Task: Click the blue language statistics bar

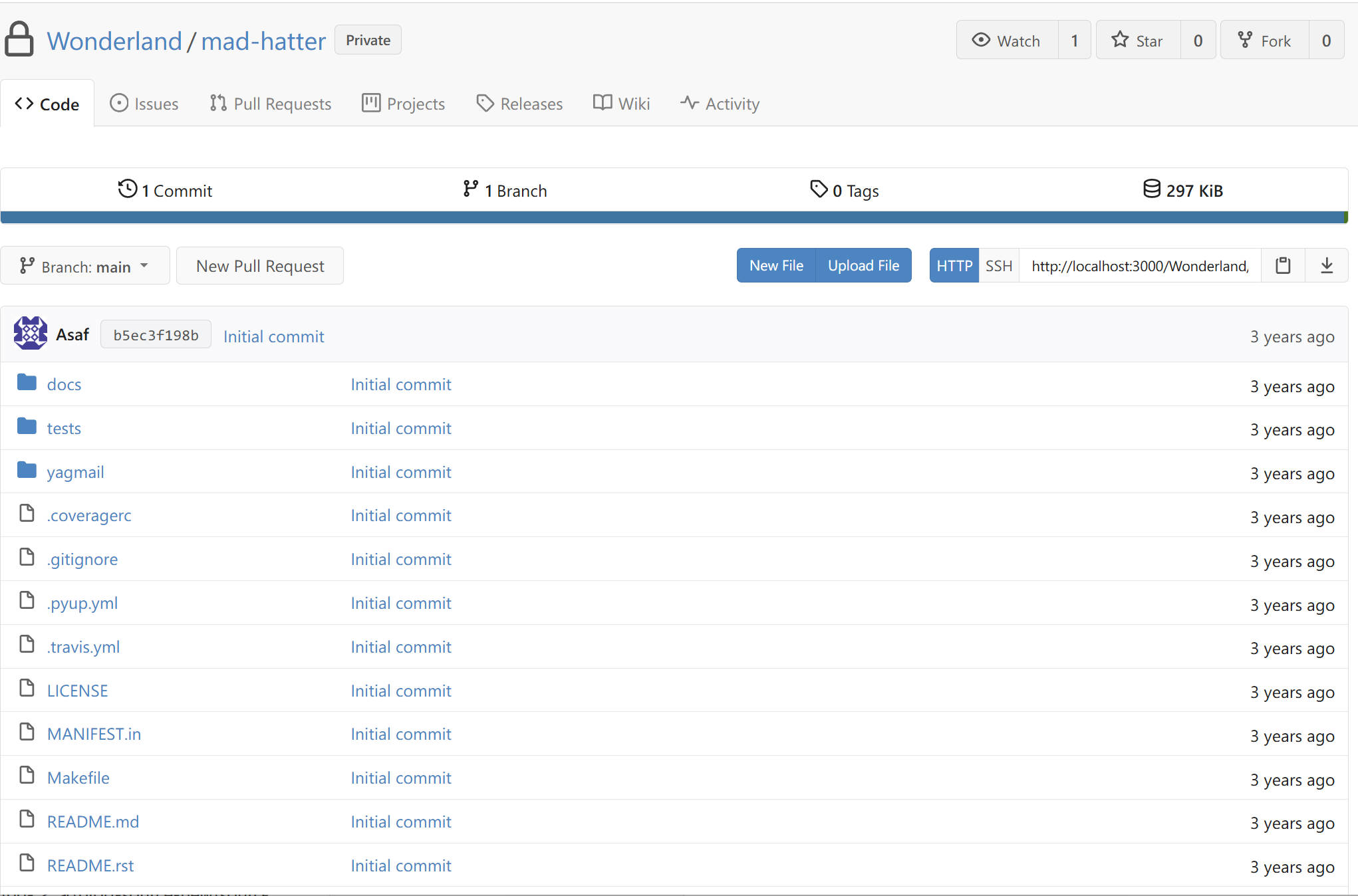Action: point(673,217)
